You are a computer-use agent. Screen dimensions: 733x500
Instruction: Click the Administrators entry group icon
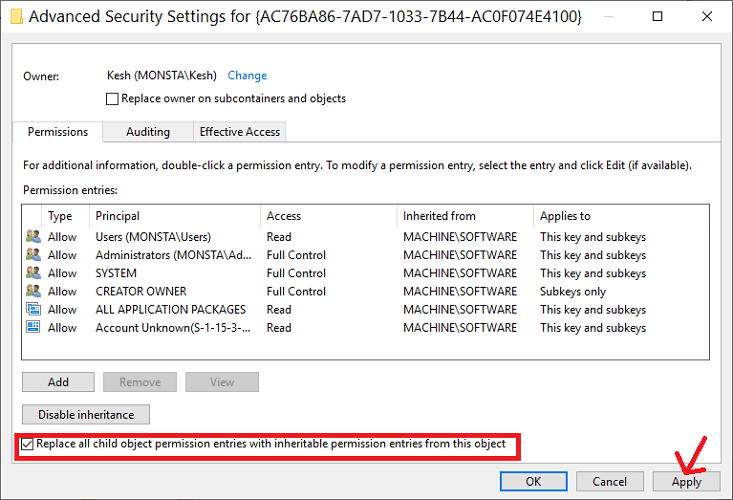click(33, 255)
